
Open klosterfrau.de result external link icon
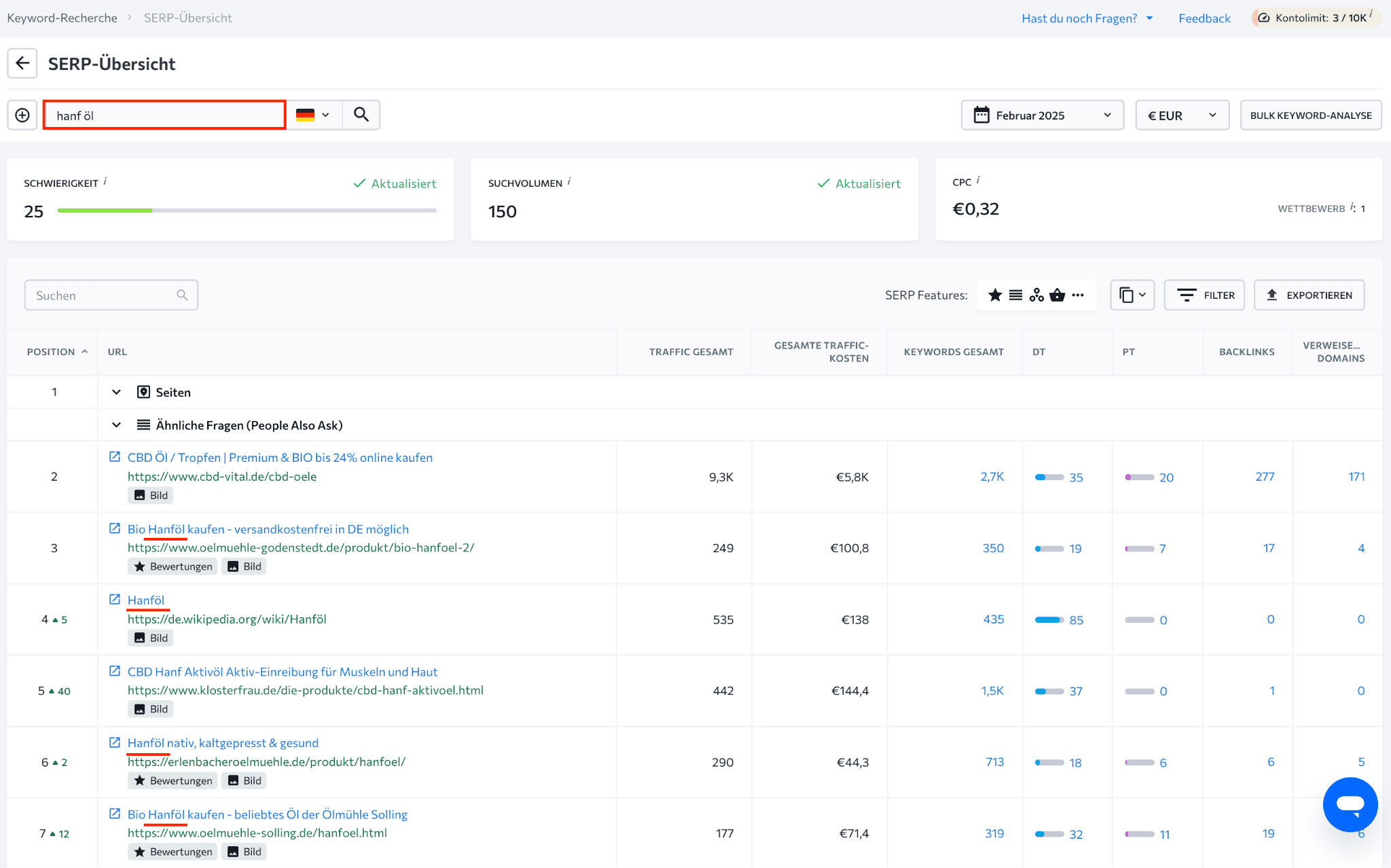click(115, 671)
